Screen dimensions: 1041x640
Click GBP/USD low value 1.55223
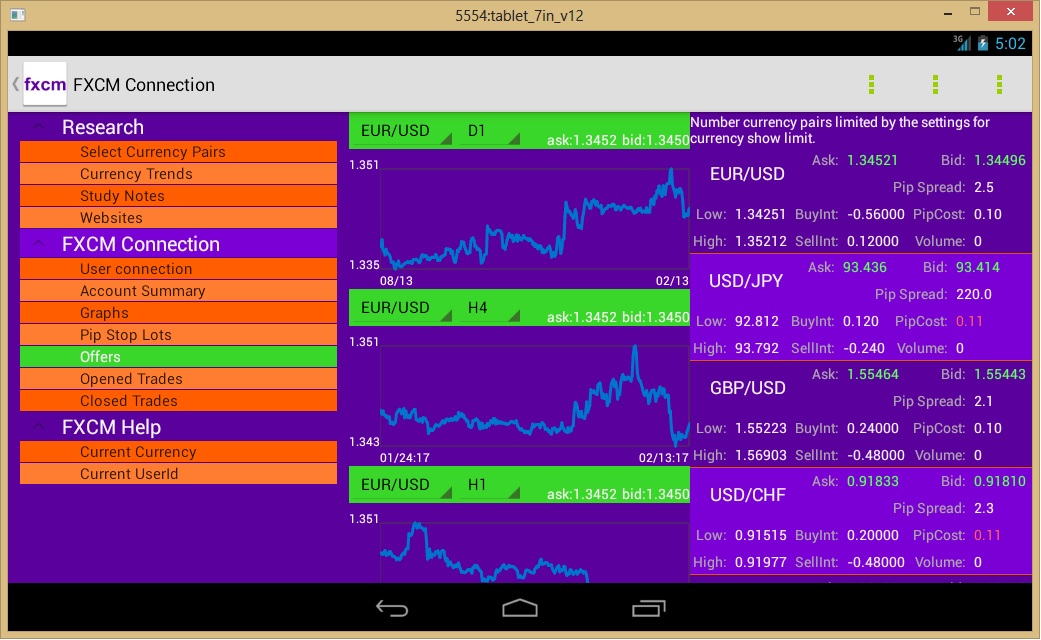point(760,428)
